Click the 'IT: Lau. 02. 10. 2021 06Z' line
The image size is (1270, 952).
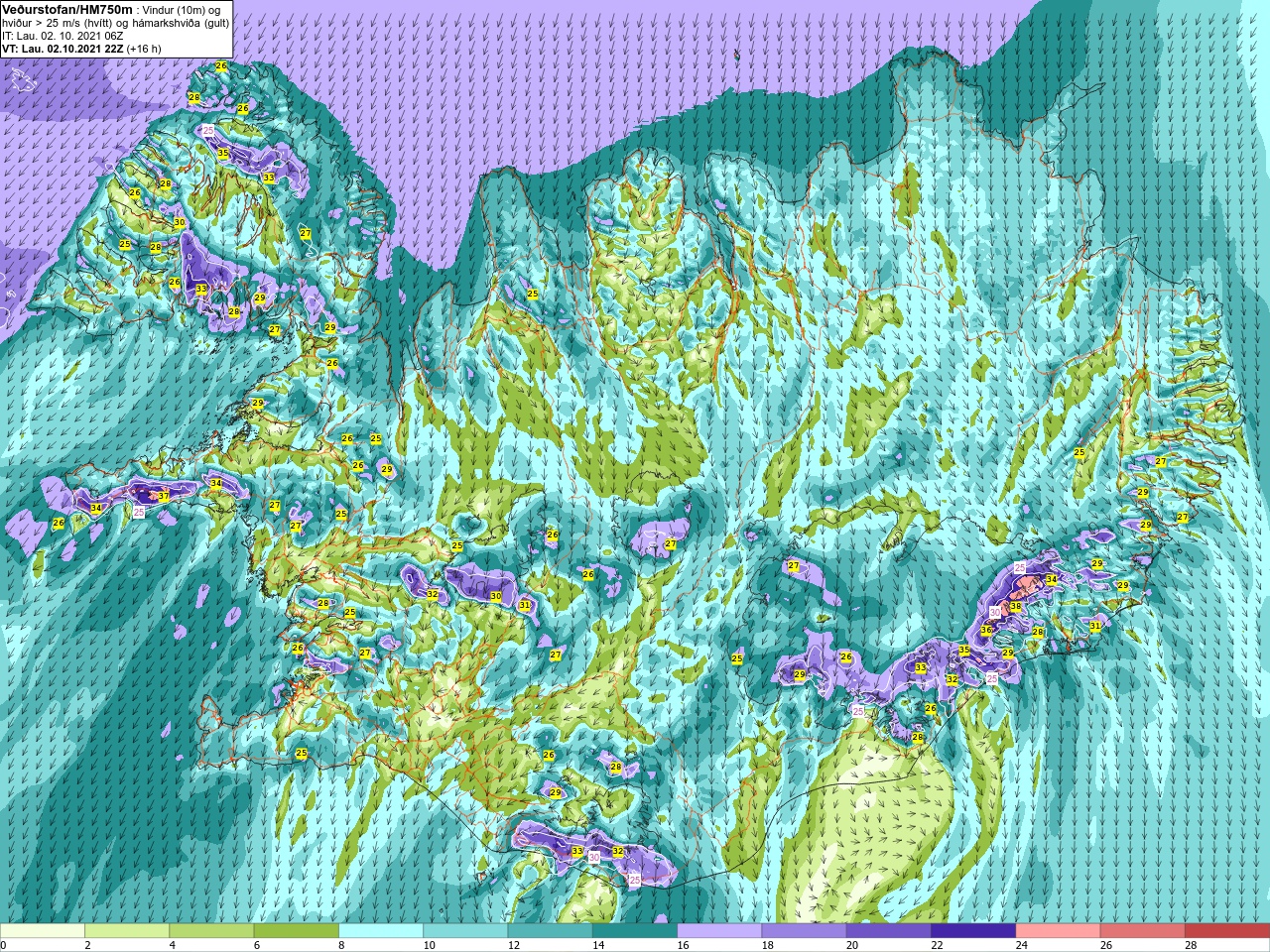[63, 36]
